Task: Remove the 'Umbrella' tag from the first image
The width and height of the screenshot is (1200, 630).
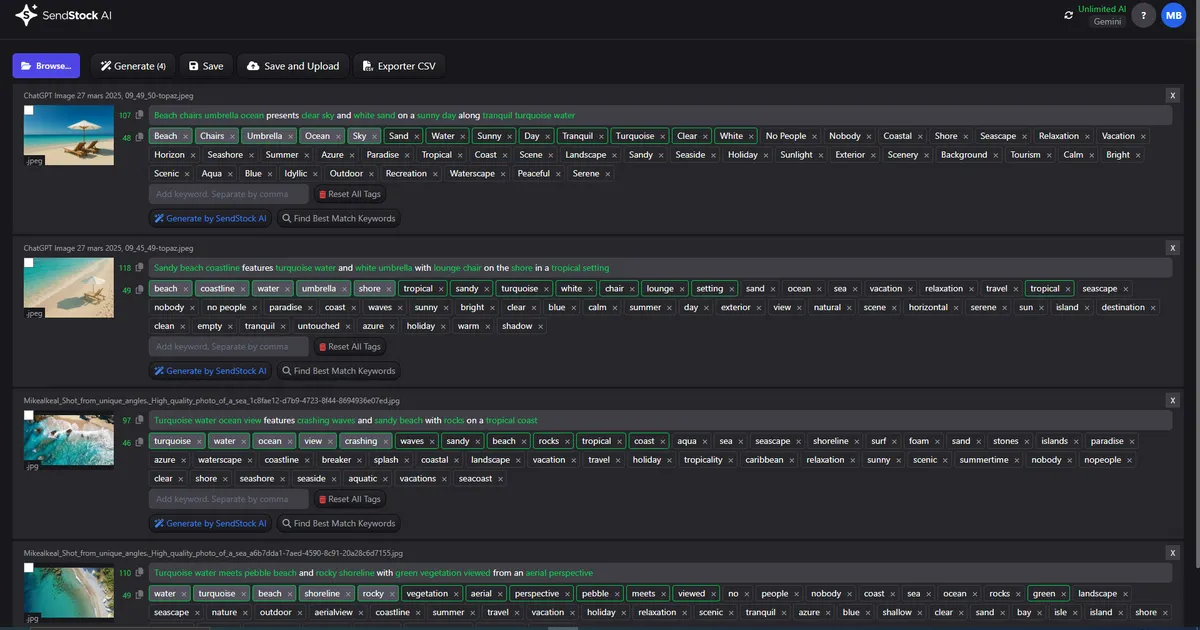Action: [291, 136]
